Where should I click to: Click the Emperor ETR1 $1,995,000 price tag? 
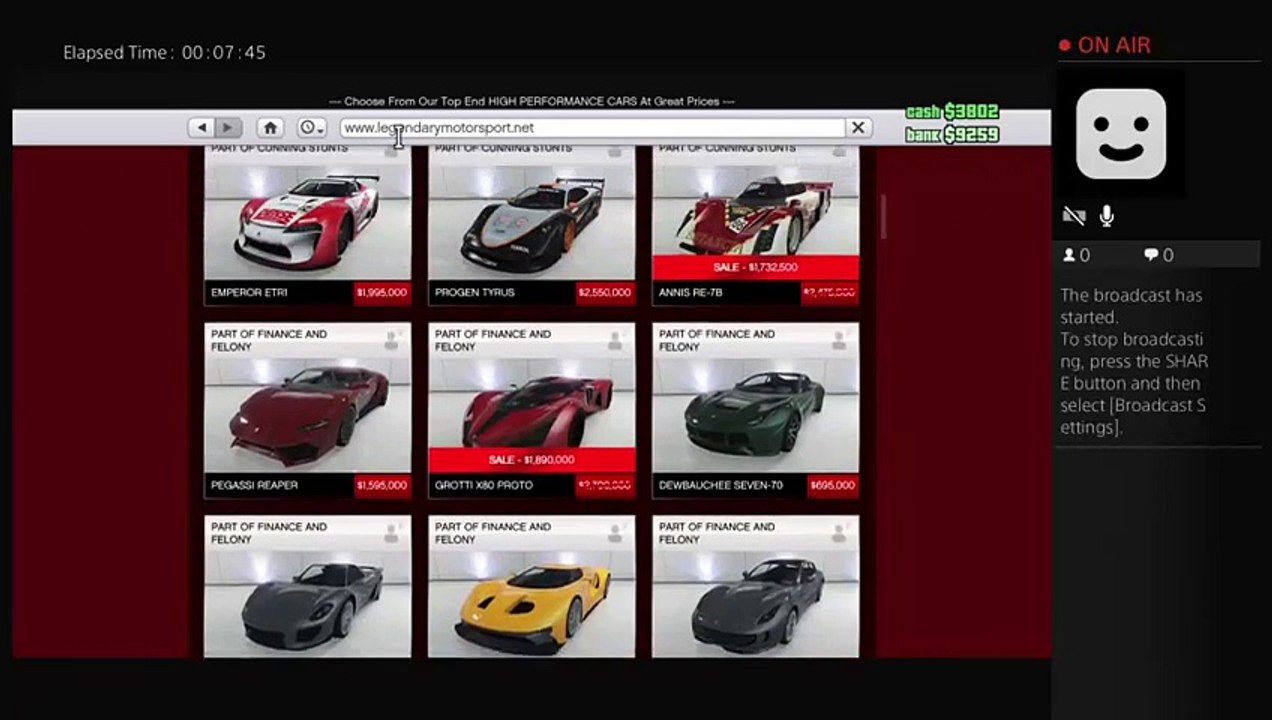pyautogui.click(x=382, y=293)
